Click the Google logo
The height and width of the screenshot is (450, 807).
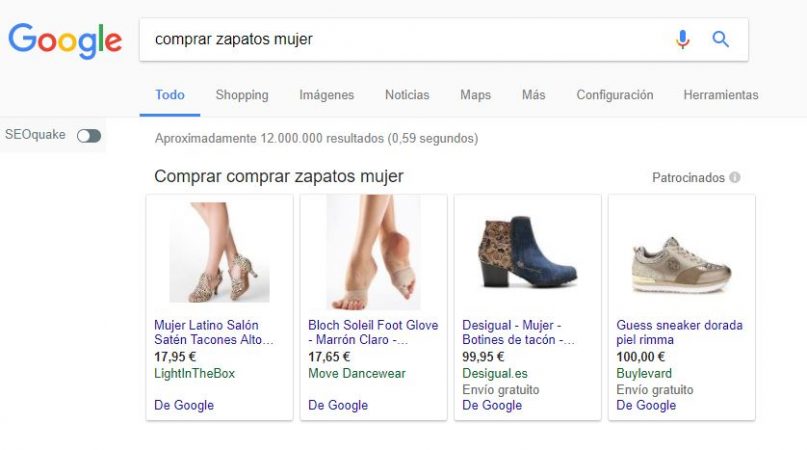coord(65,41)
